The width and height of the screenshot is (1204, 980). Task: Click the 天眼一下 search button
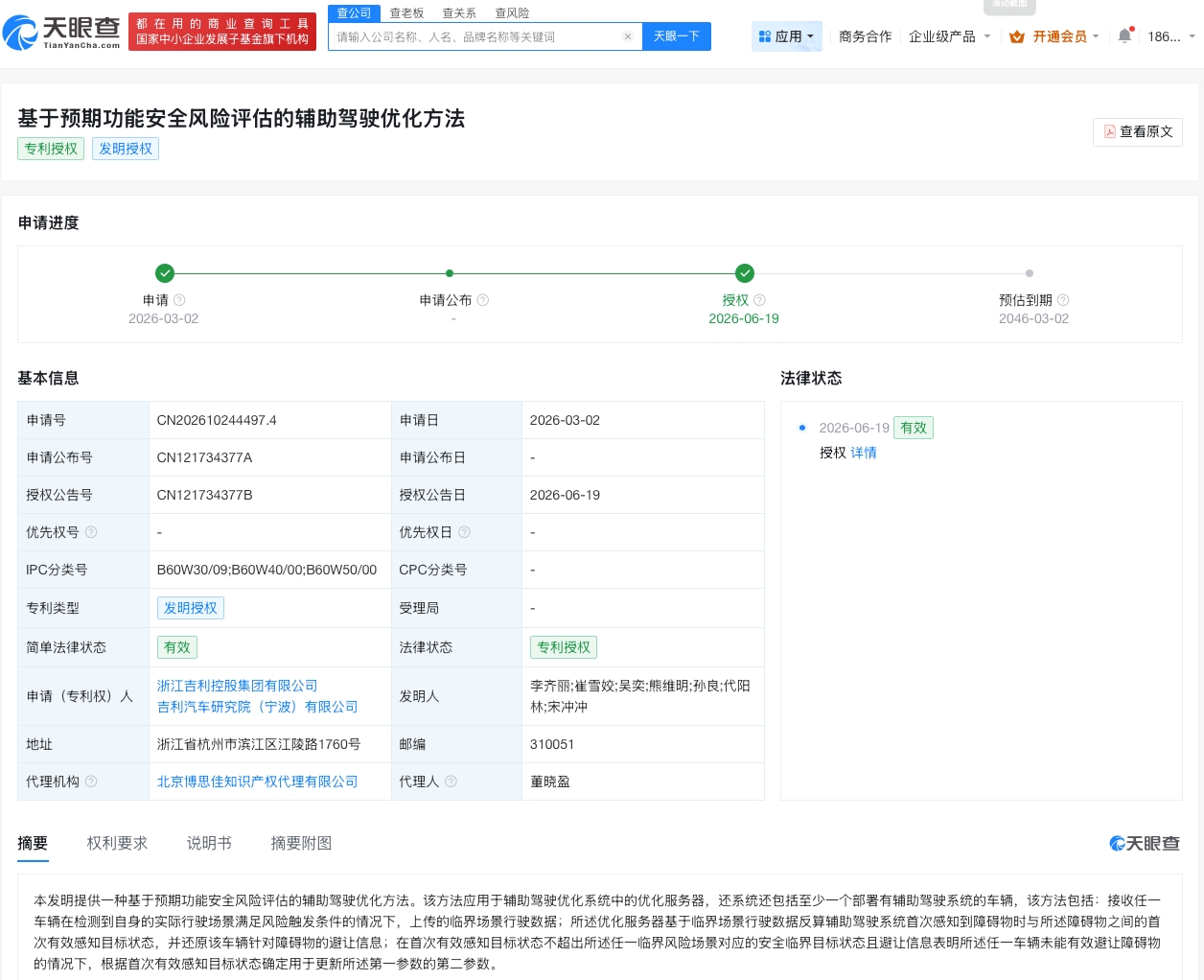[677, 36]
